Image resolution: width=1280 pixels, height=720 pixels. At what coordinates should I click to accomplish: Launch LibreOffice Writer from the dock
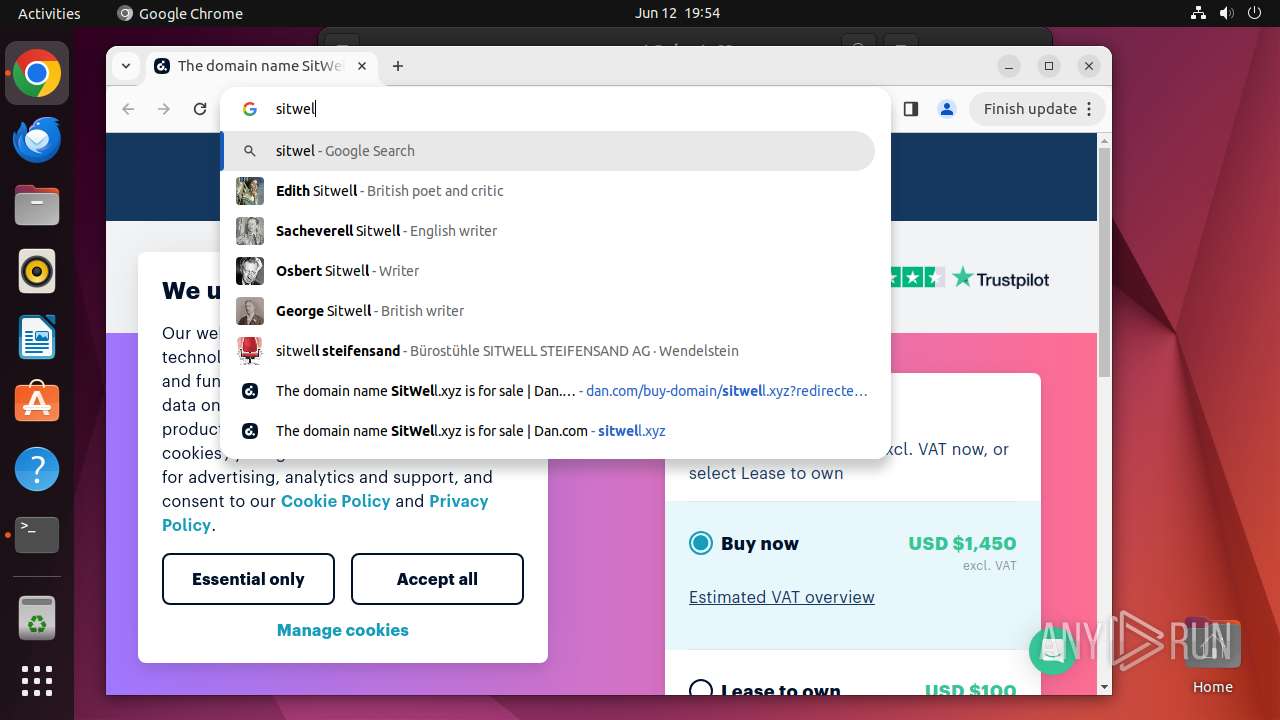pos(37,337)
